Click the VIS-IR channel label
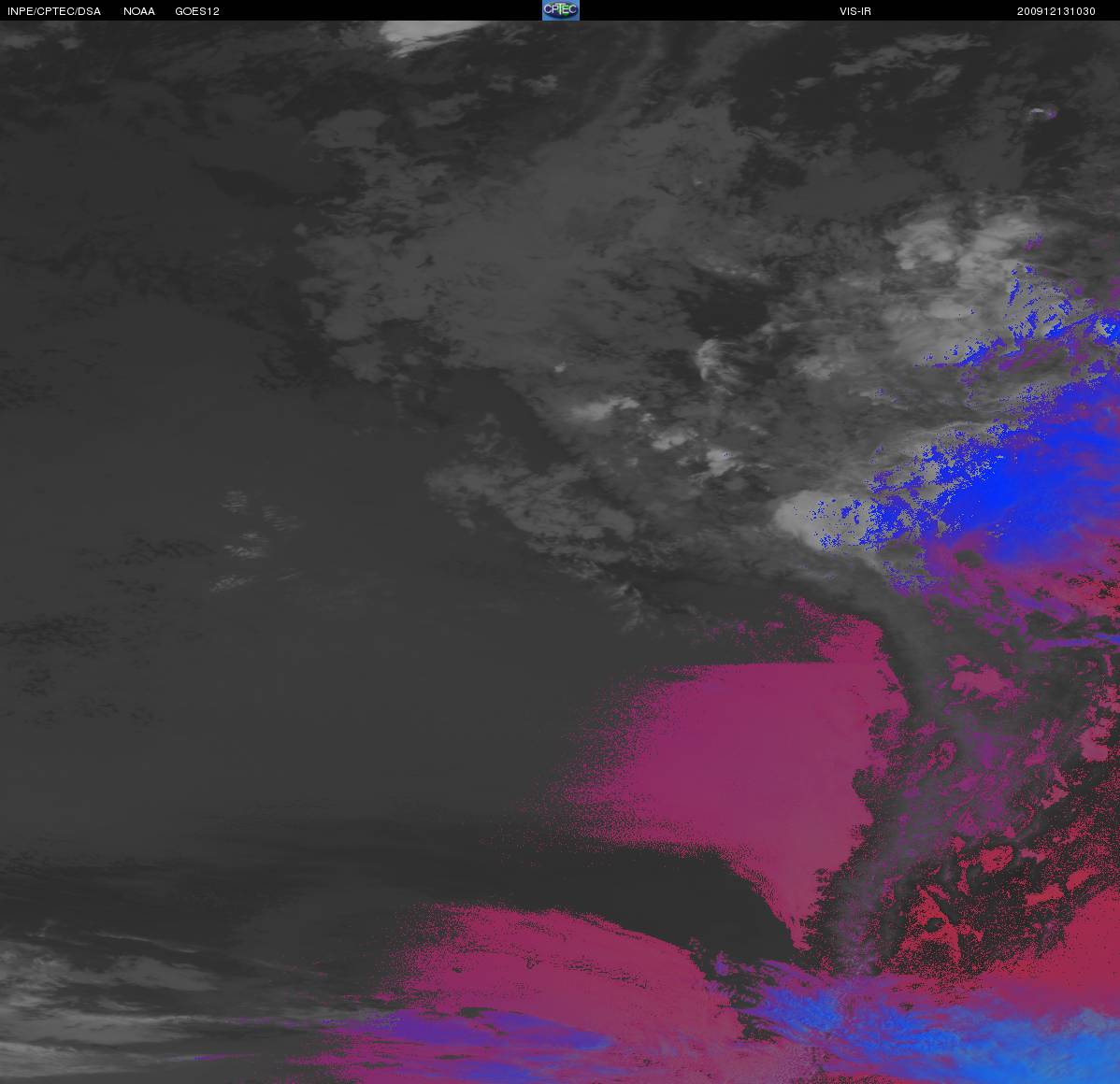1120x1084 pixels. (x=855, y=11)
